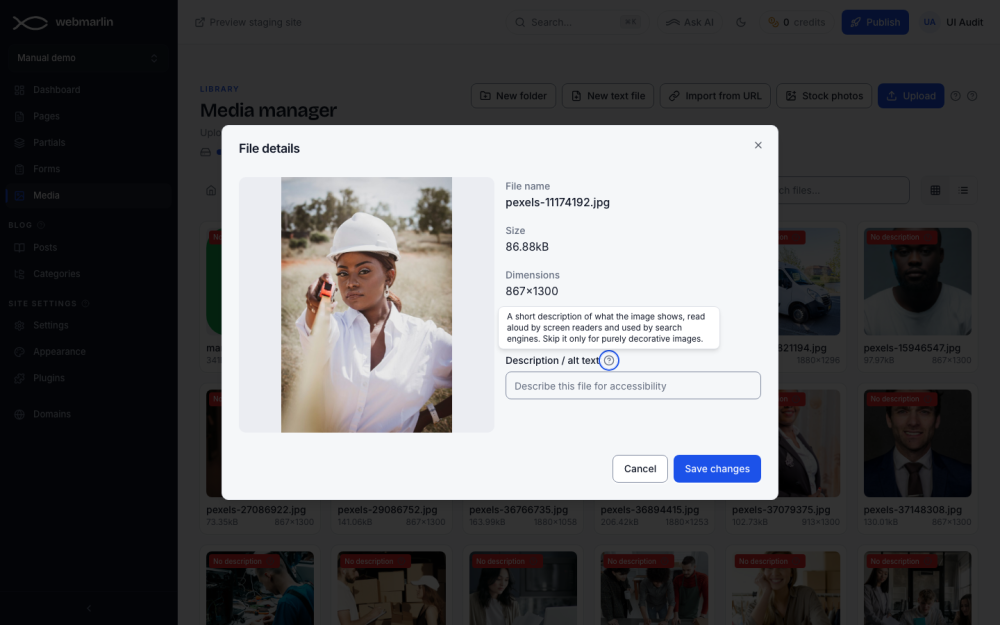Click Import from URL button
The image size is (1000, 625).
pos(715,96)
